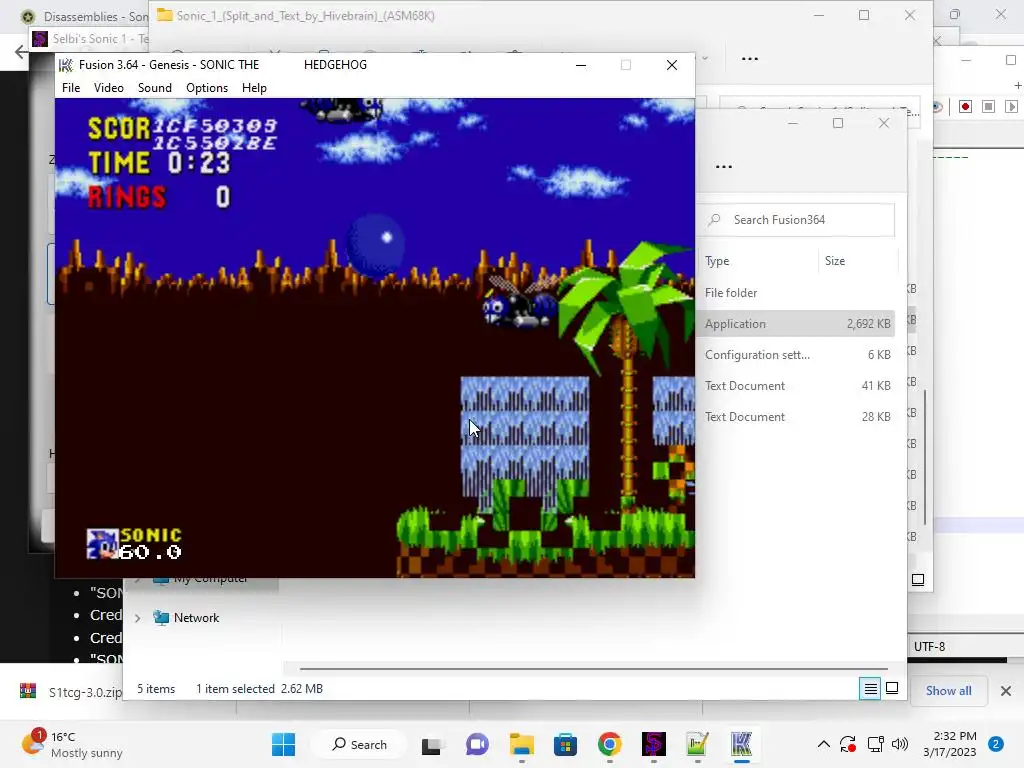Click the UTF-8 encoding status entry
This screenshot has width=1024, height=768.
point(929,647)
